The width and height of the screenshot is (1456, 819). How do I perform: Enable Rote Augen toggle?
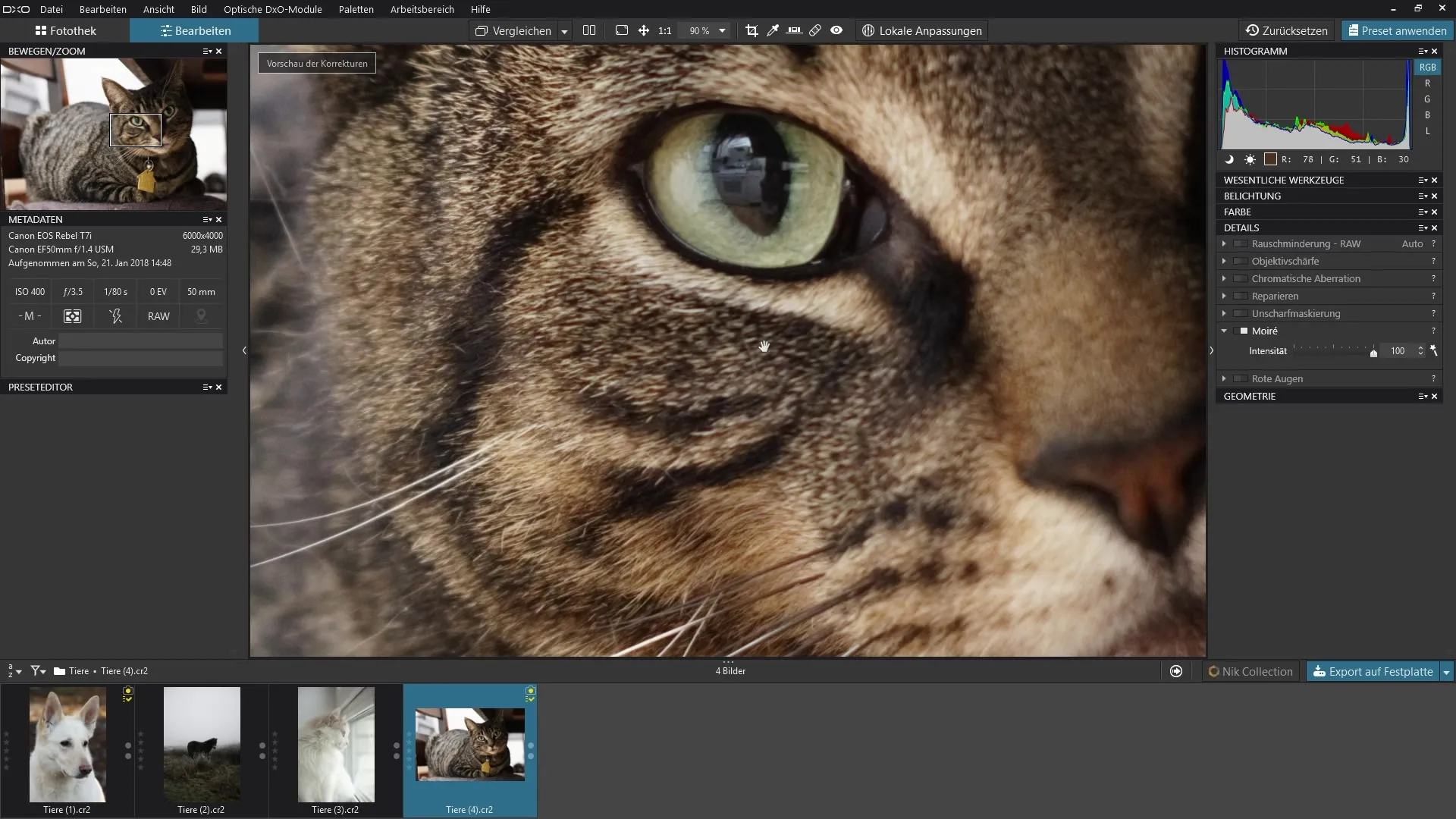point(1241,378)
